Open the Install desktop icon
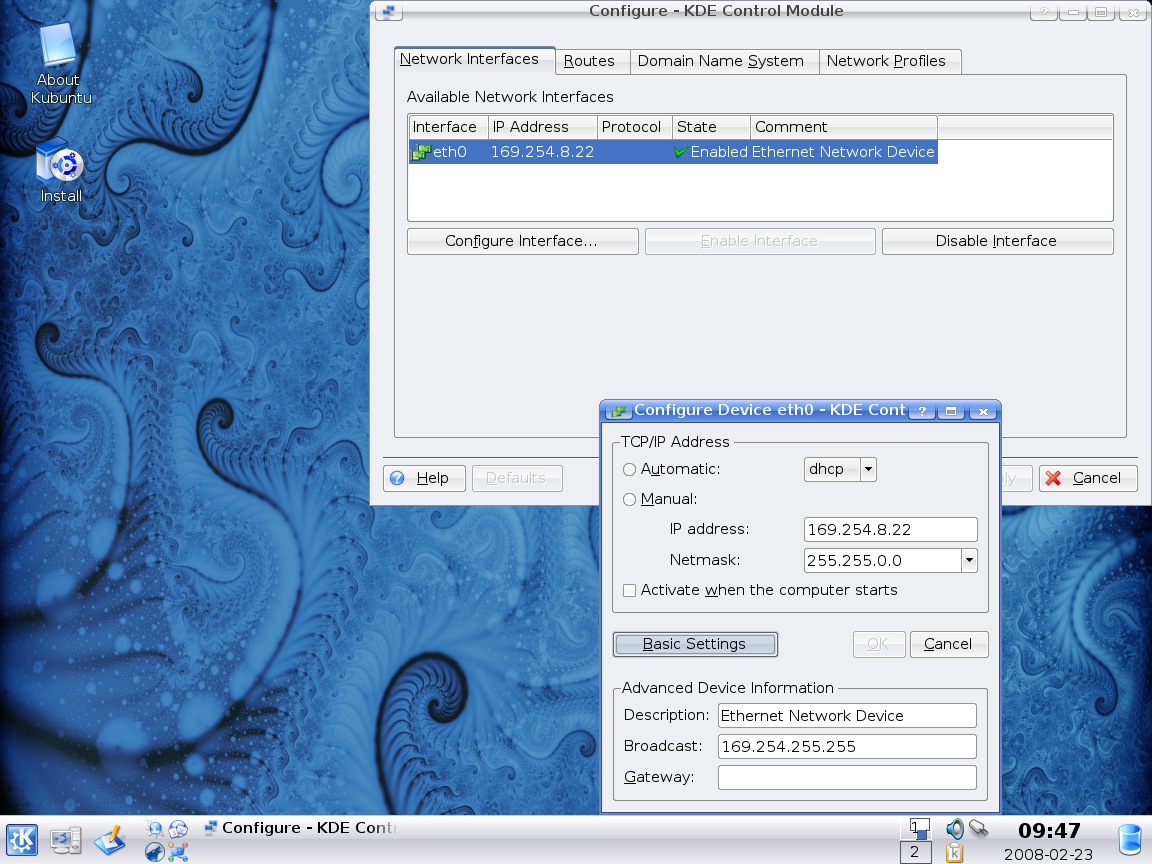Viewport: 1152px width, 864px height. 61,170
